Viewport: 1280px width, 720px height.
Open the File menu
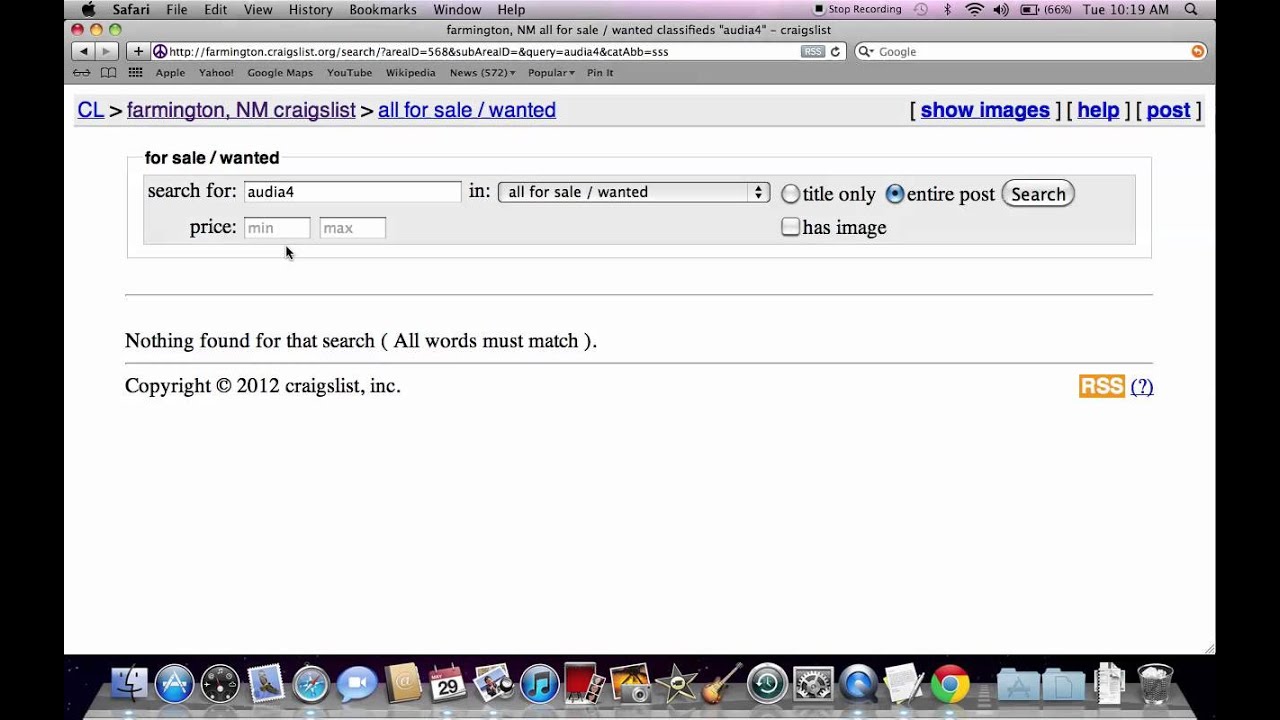177,9
